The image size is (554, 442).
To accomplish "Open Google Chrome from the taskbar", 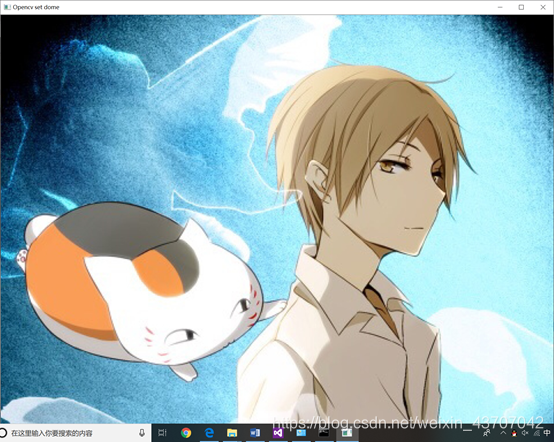I will [186, 433].
